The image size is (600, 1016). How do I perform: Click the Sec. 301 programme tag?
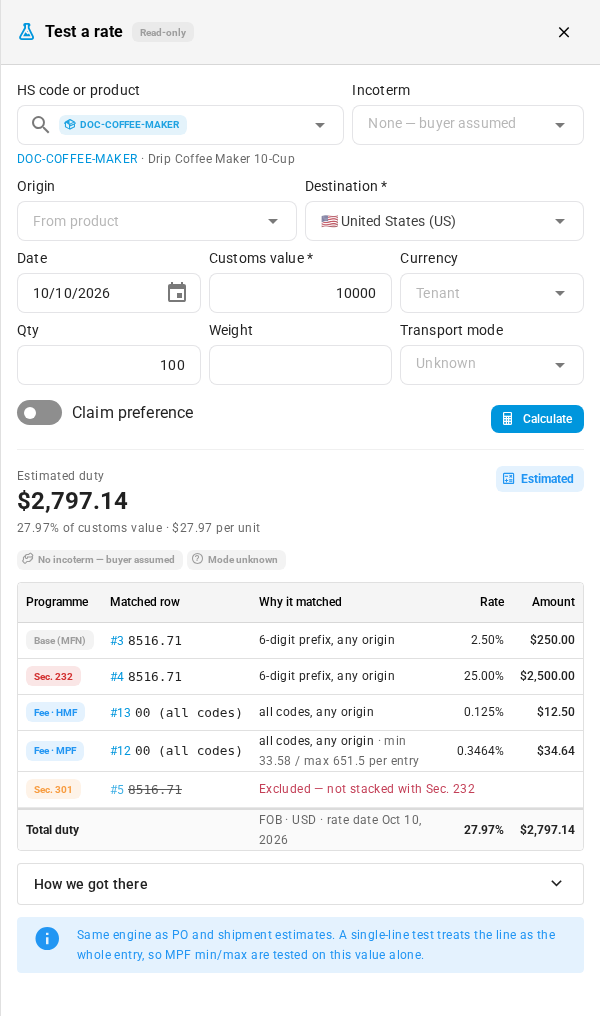pyautogui.click(x=53, y=789)
